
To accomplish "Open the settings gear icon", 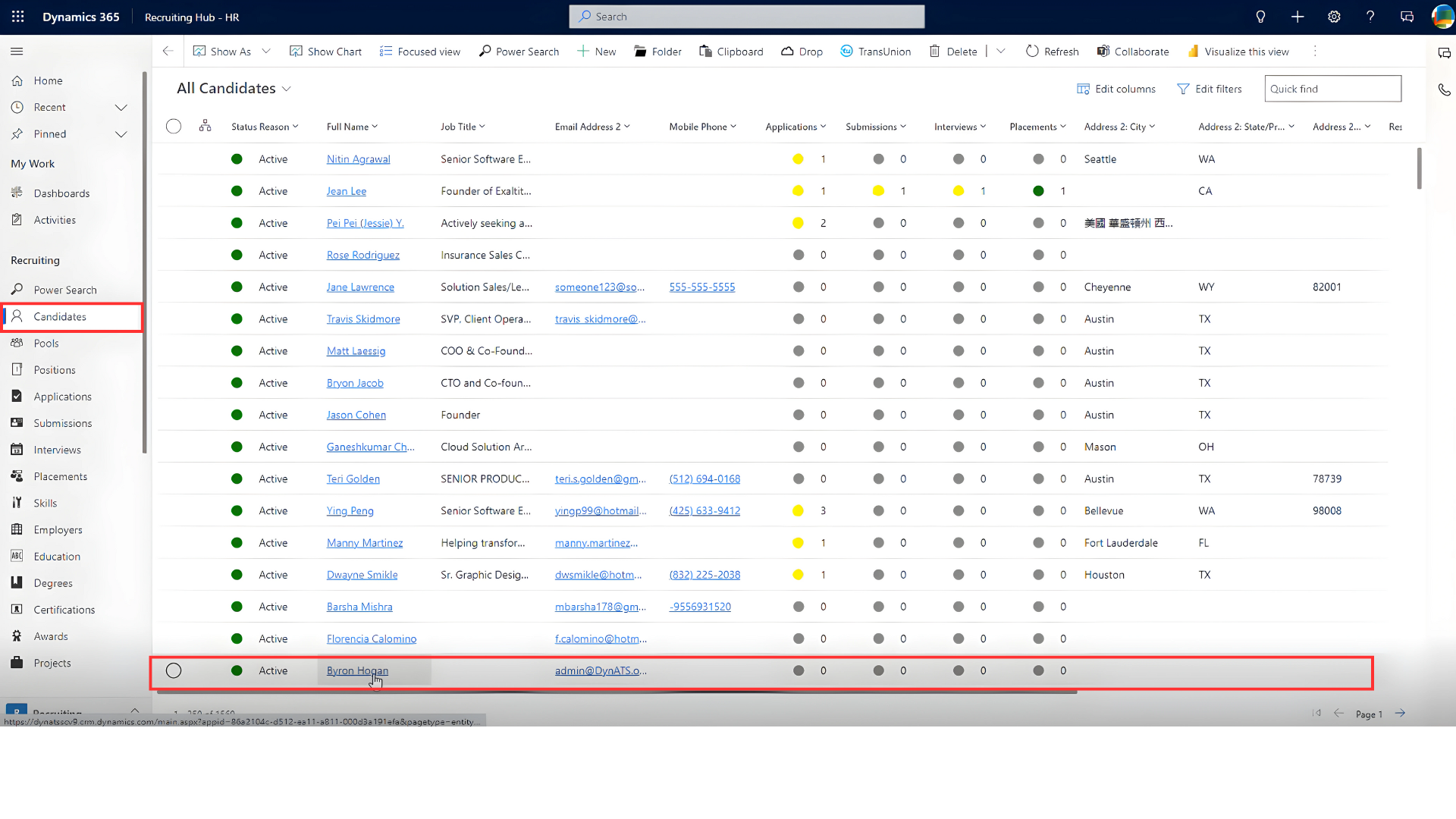I will coord(1334,17).
